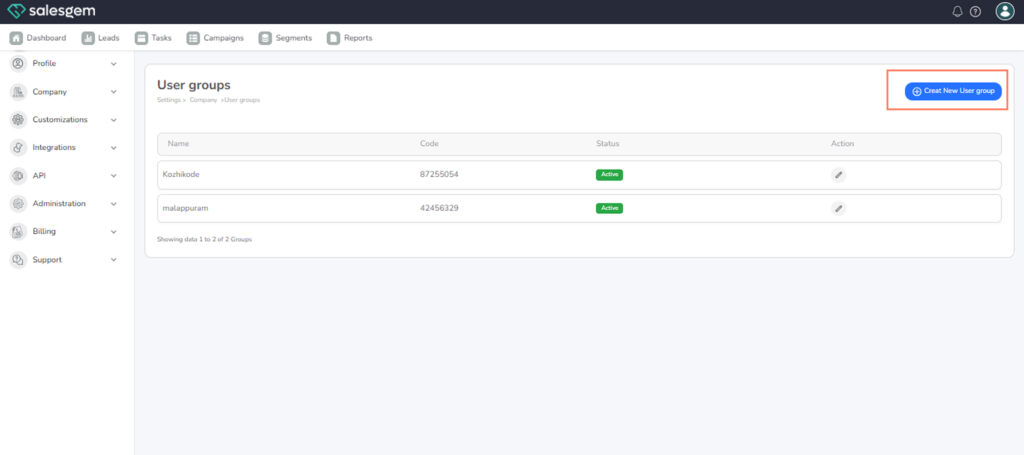Click the Action column header
The height and width of the screenshot is (455, 1024).
click(842, 144)
